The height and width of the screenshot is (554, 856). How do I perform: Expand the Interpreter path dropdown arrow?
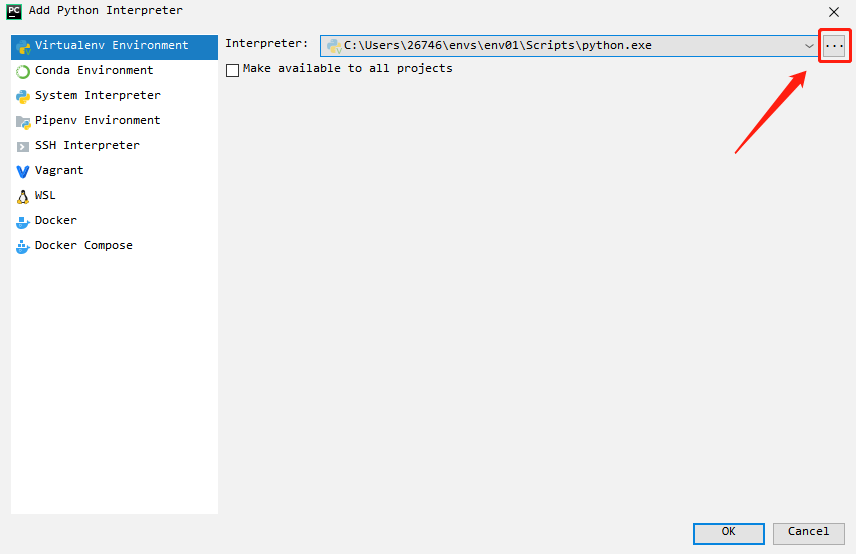pyautogui.click(x=809, y=46)
